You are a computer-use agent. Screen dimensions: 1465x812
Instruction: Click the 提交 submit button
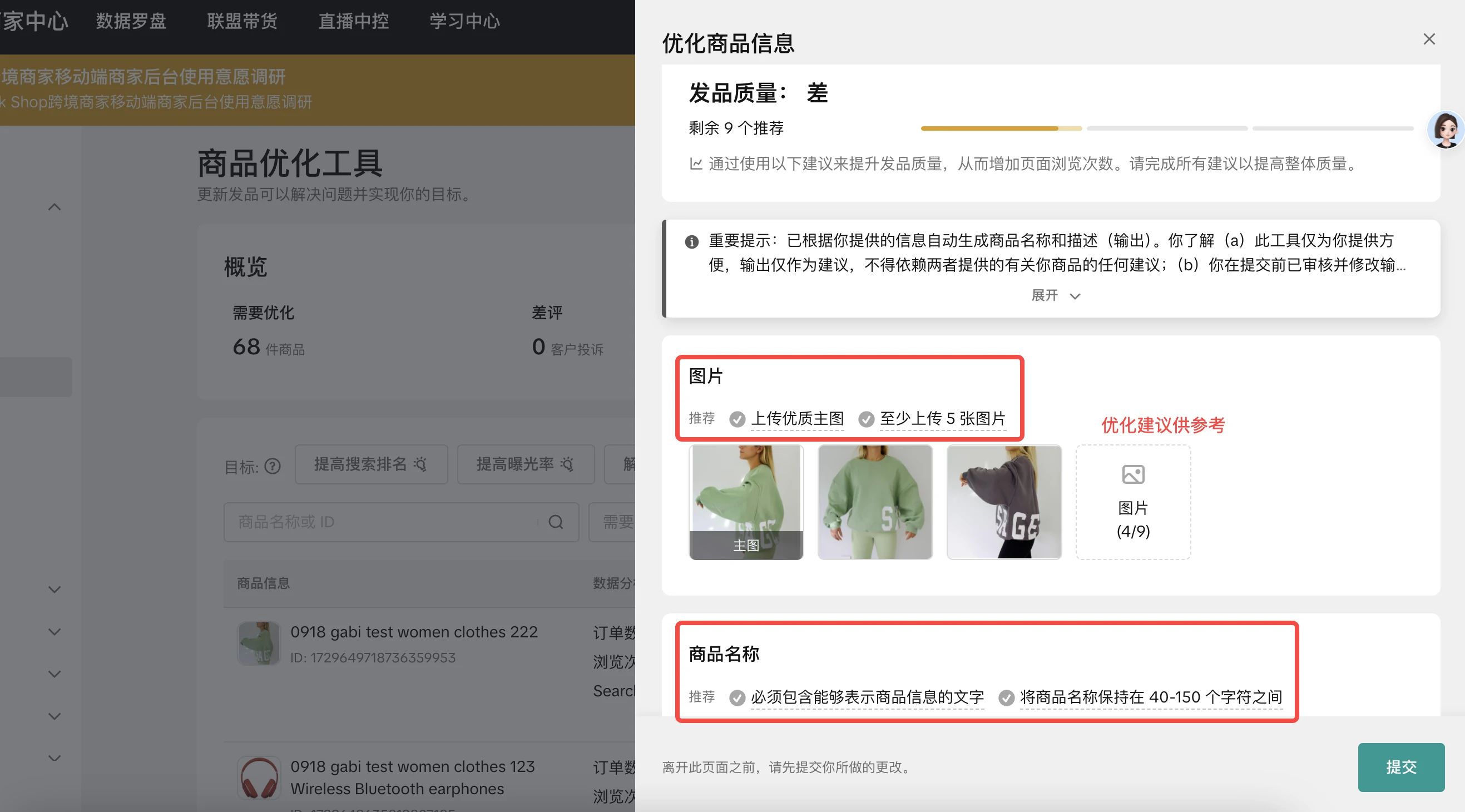(x=1400, y=767)
